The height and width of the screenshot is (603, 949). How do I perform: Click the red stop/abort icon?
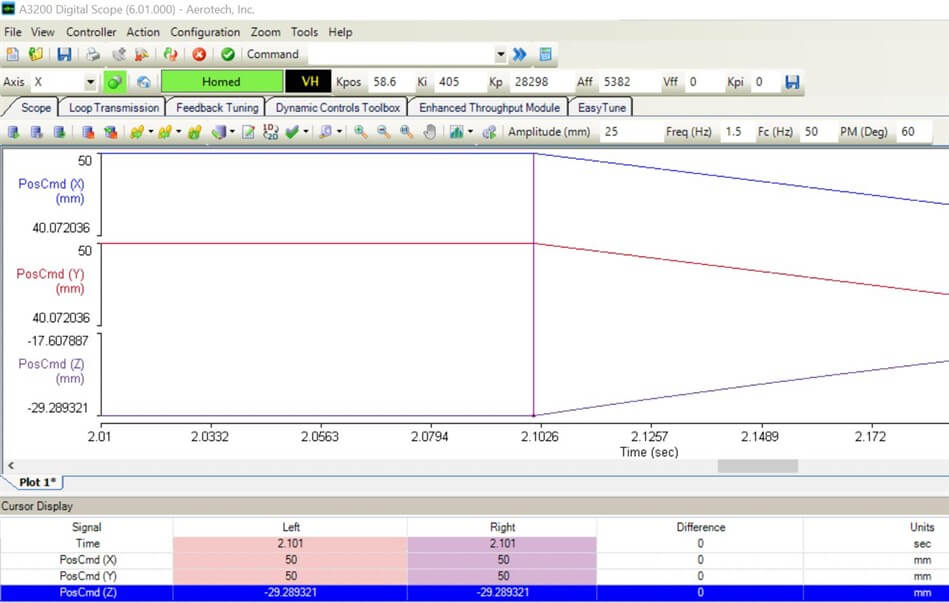coord(199,54)
